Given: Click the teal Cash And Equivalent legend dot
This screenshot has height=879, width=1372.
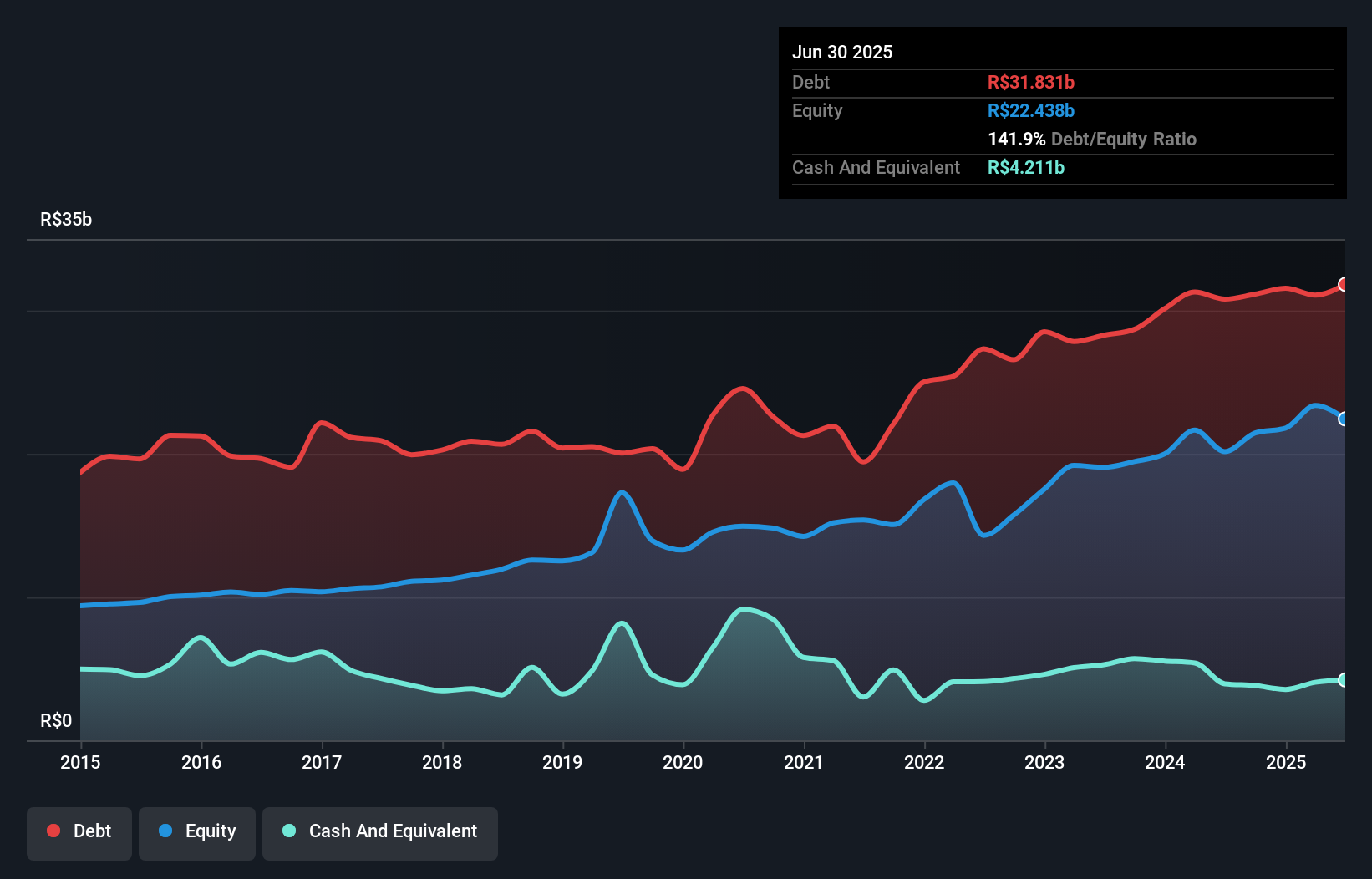Looking at the screenshot, I should (x=289, y=831).
